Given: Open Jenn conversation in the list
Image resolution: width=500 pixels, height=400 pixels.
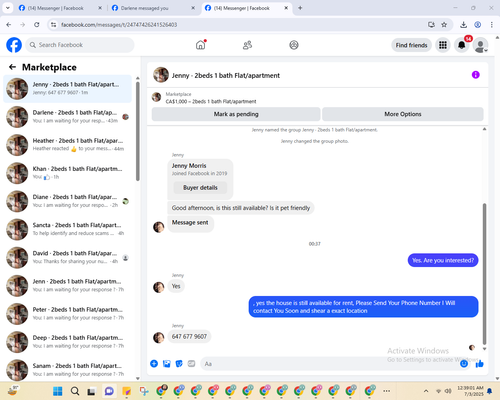Looking at the screenshot, I should pyautogui.click(x=67, y=285).
